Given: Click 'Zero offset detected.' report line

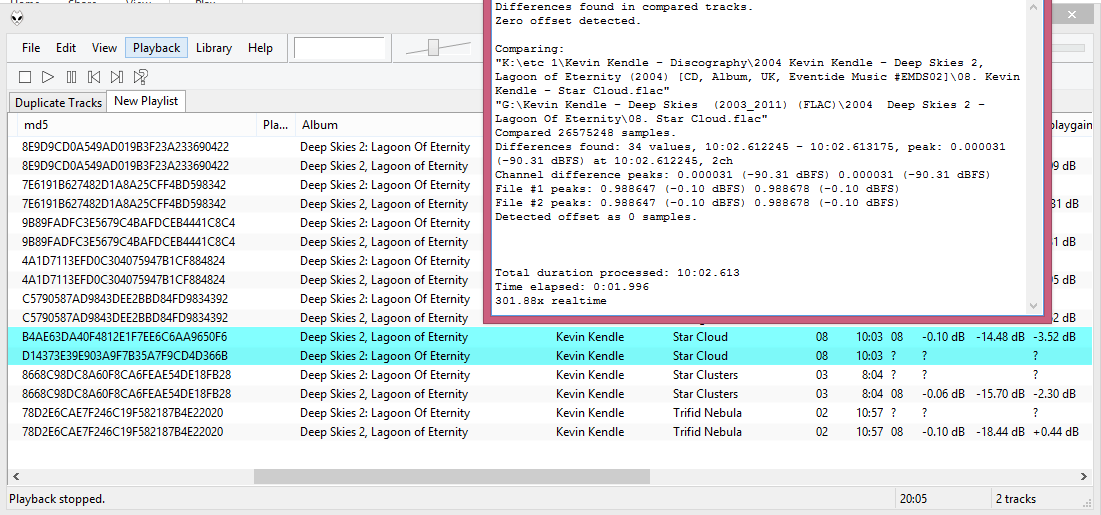Looking at the screenshot, I should (568, 21).
